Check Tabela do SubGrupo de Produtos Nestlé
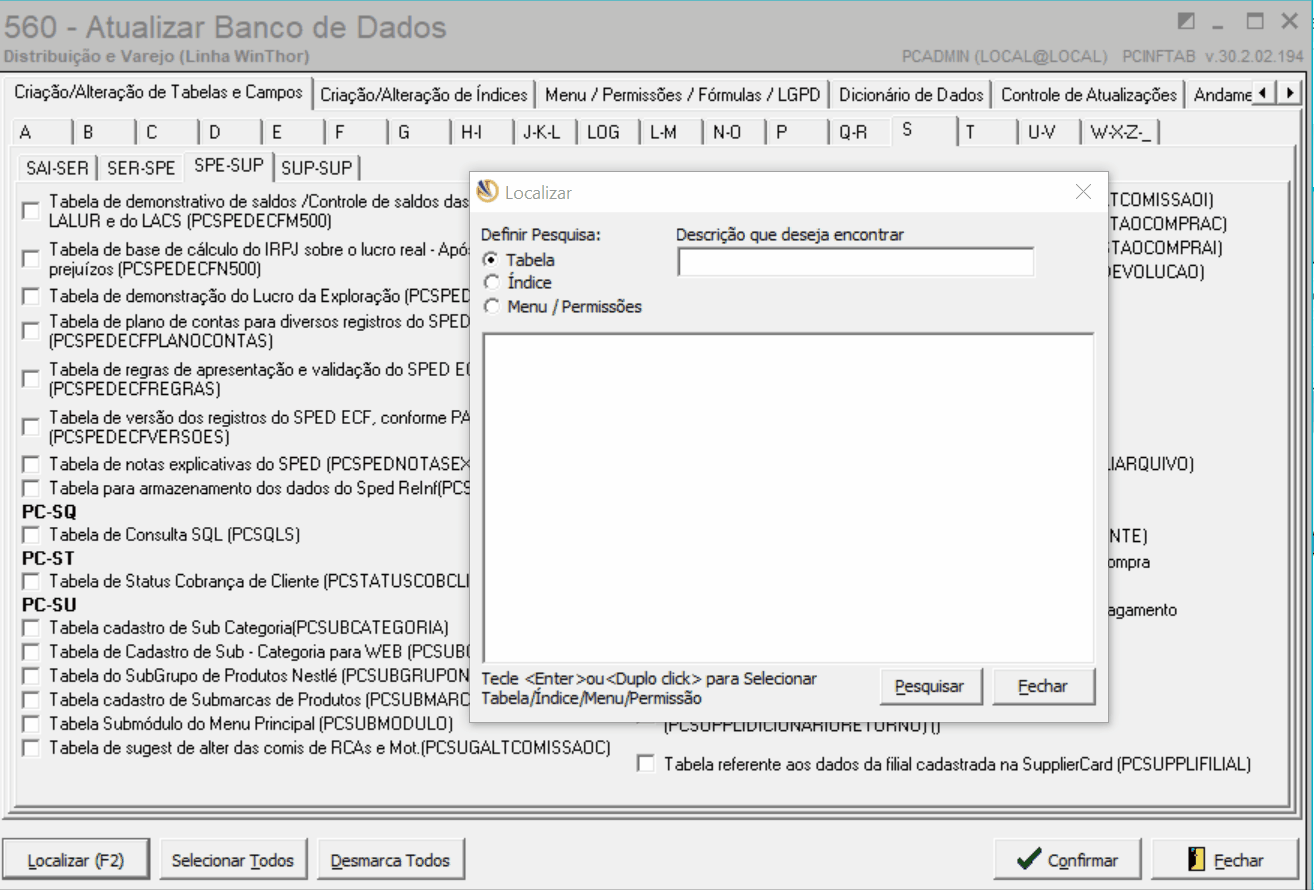Viewport: 1314px width, 890px height. (x=31, y=675)
